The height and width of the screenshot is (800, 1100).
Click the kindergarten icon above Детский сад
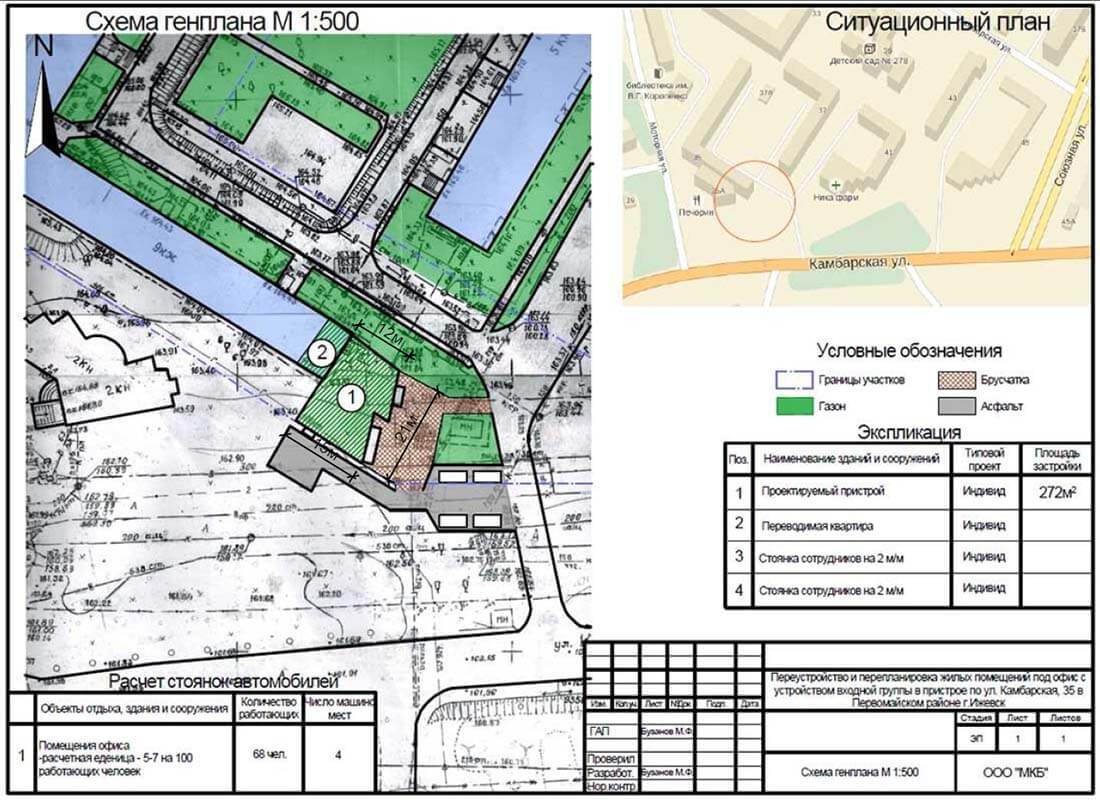pyautogui.click(x=870, y=49)
